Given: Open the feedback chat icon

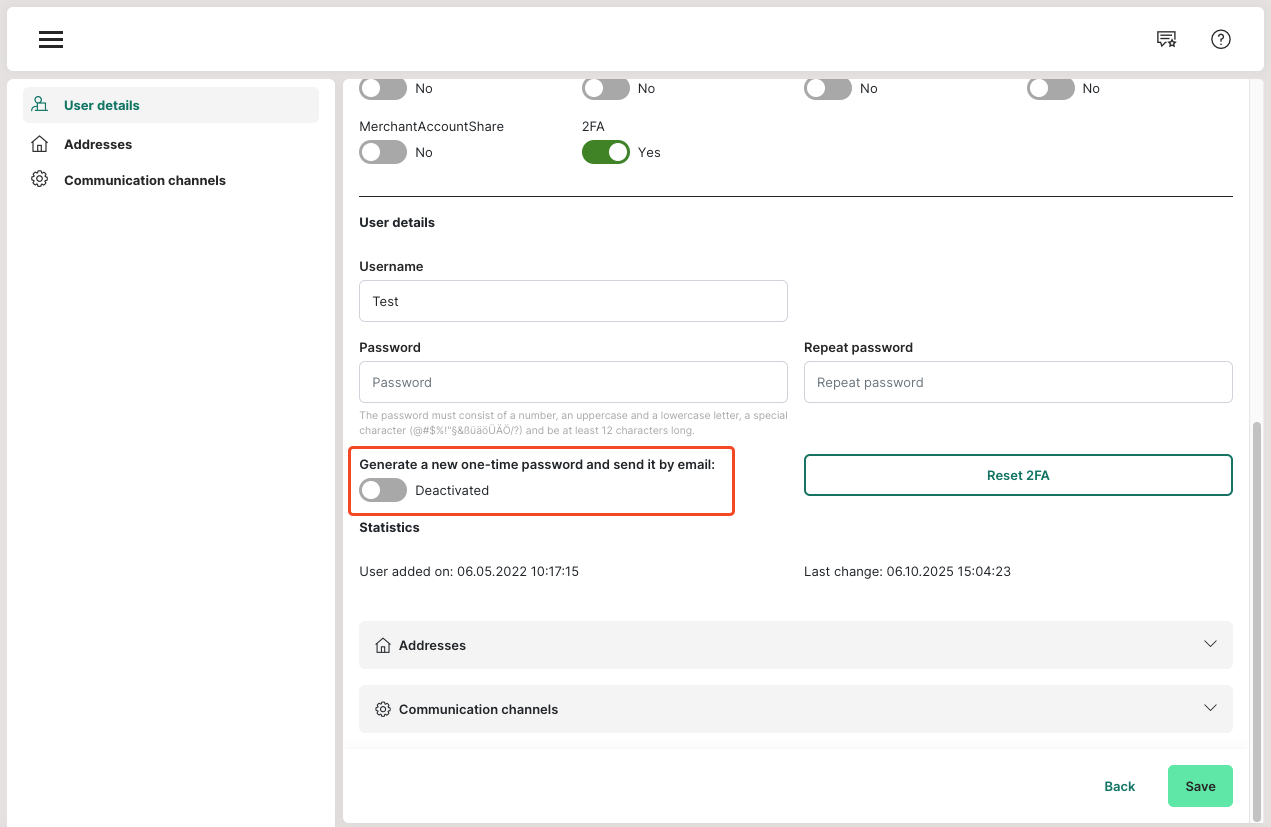Looking at the screenshot, I should pos(1166,39).
